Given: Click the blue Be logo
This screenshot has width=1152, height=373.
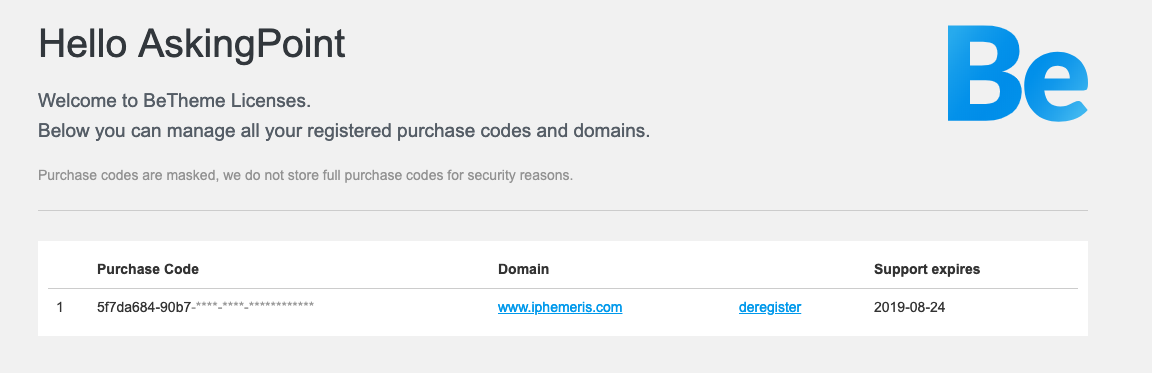Looking at the screenshot, I should (x=1018, y=73).
